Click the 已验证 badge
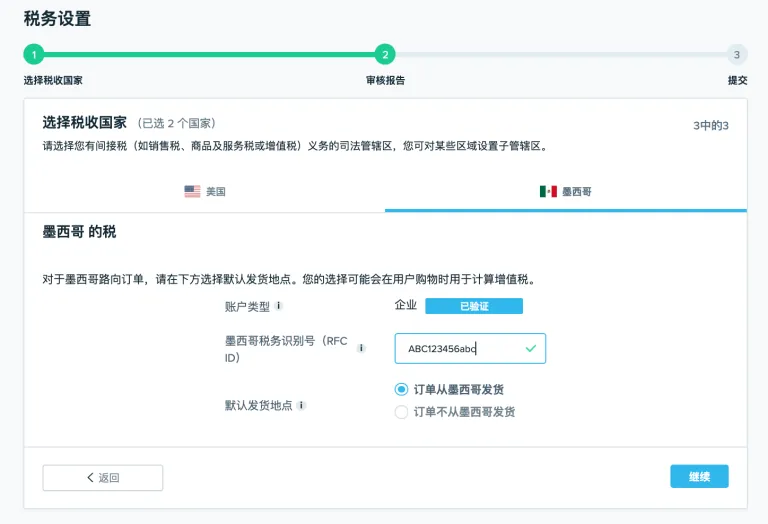This screenshot has height=524, width=768. pyautogui.click(x=474, y=306)
